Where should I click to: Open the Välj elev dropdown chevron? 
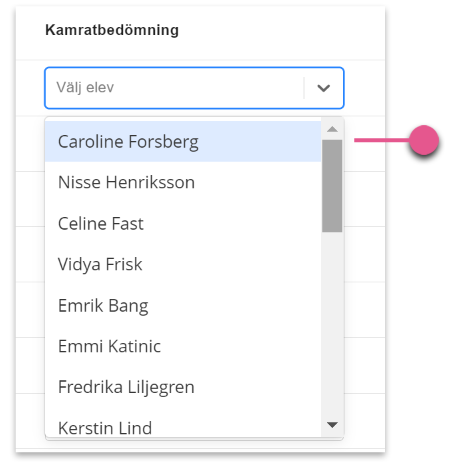click(323, 88)
